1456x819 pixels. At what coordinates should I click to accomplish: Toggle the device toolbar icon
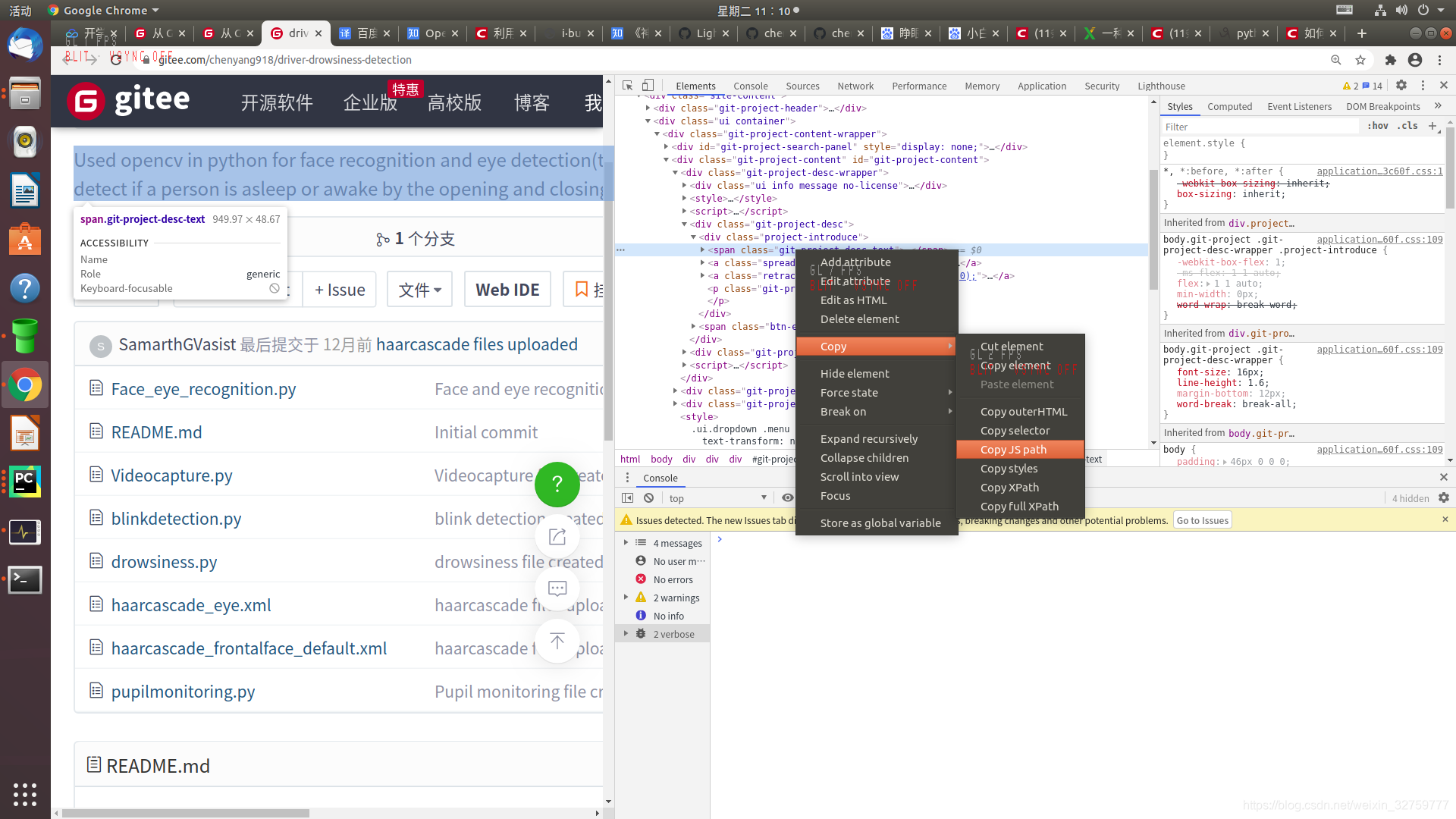(x=648, y=86)
